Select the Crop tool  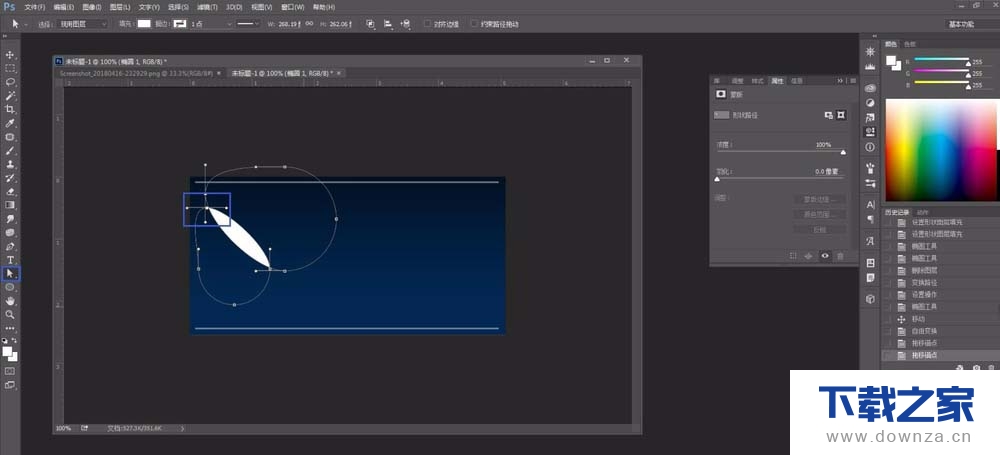coord(10,110)
